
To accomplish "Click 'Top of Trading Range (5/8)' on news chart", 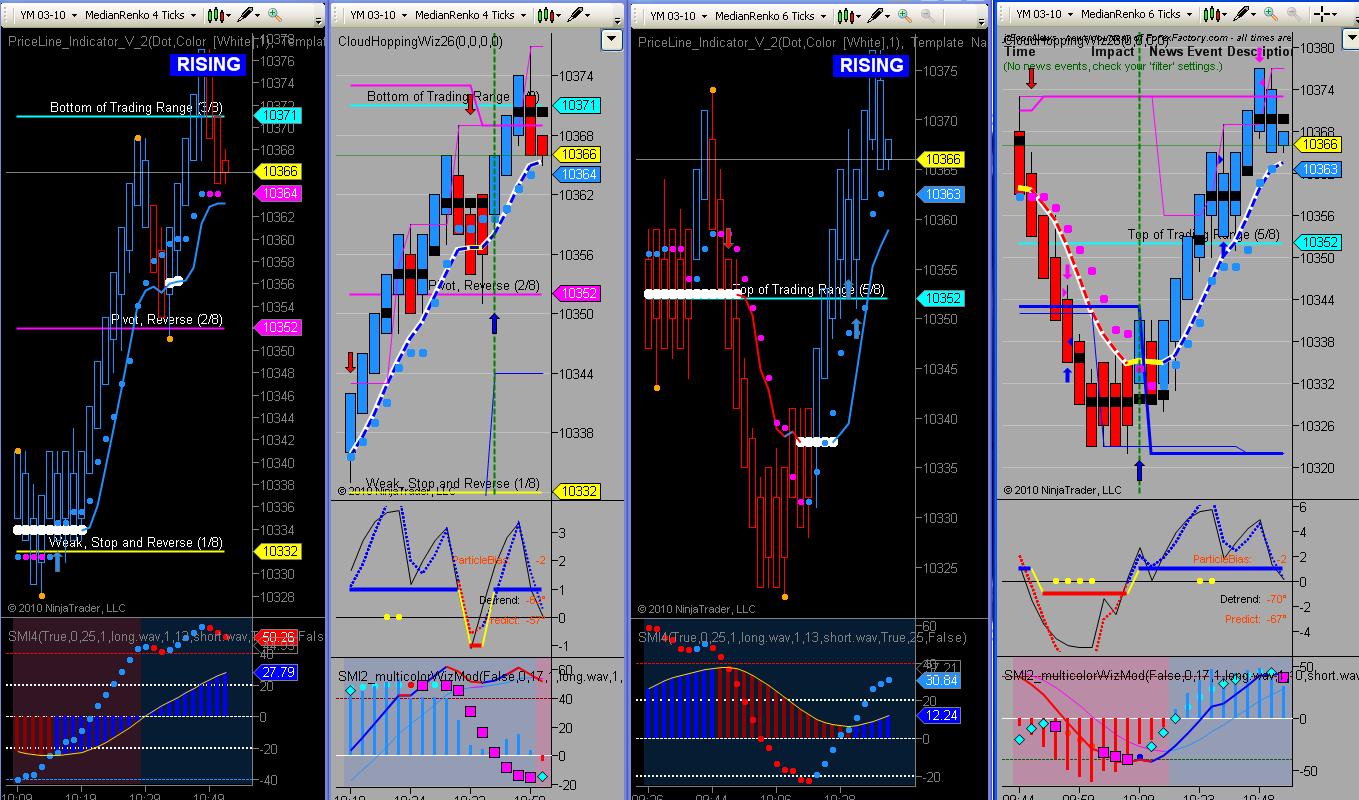I will click(1203, 235).
